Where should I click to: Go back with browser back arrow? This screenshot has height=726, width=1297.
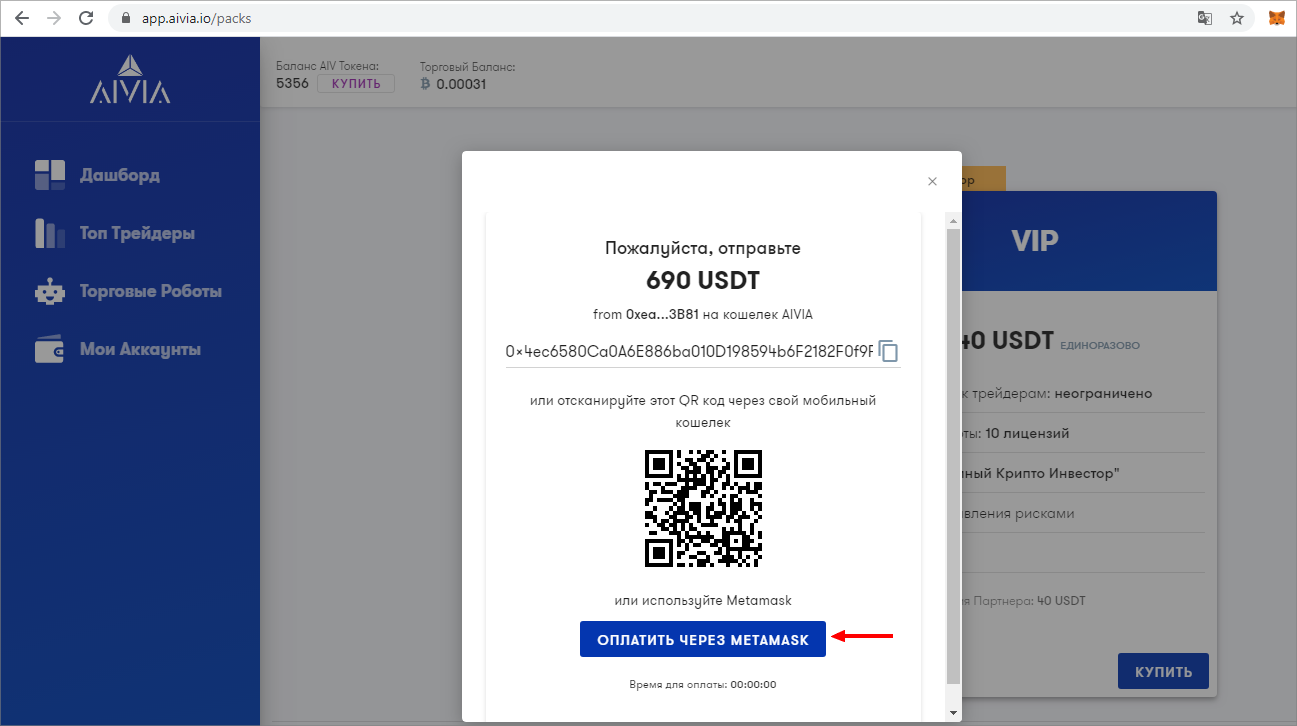tap(22, 18)
